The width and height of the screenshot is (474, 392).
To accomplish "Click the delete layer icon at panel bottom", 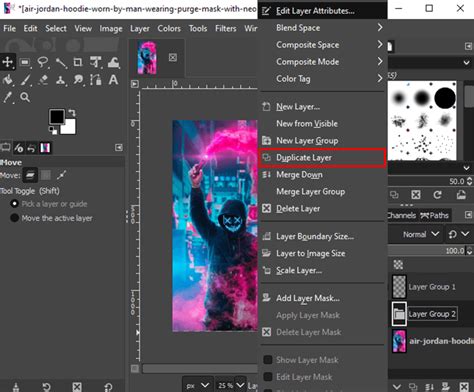I will pyautogui.click(x=464, y=387).
